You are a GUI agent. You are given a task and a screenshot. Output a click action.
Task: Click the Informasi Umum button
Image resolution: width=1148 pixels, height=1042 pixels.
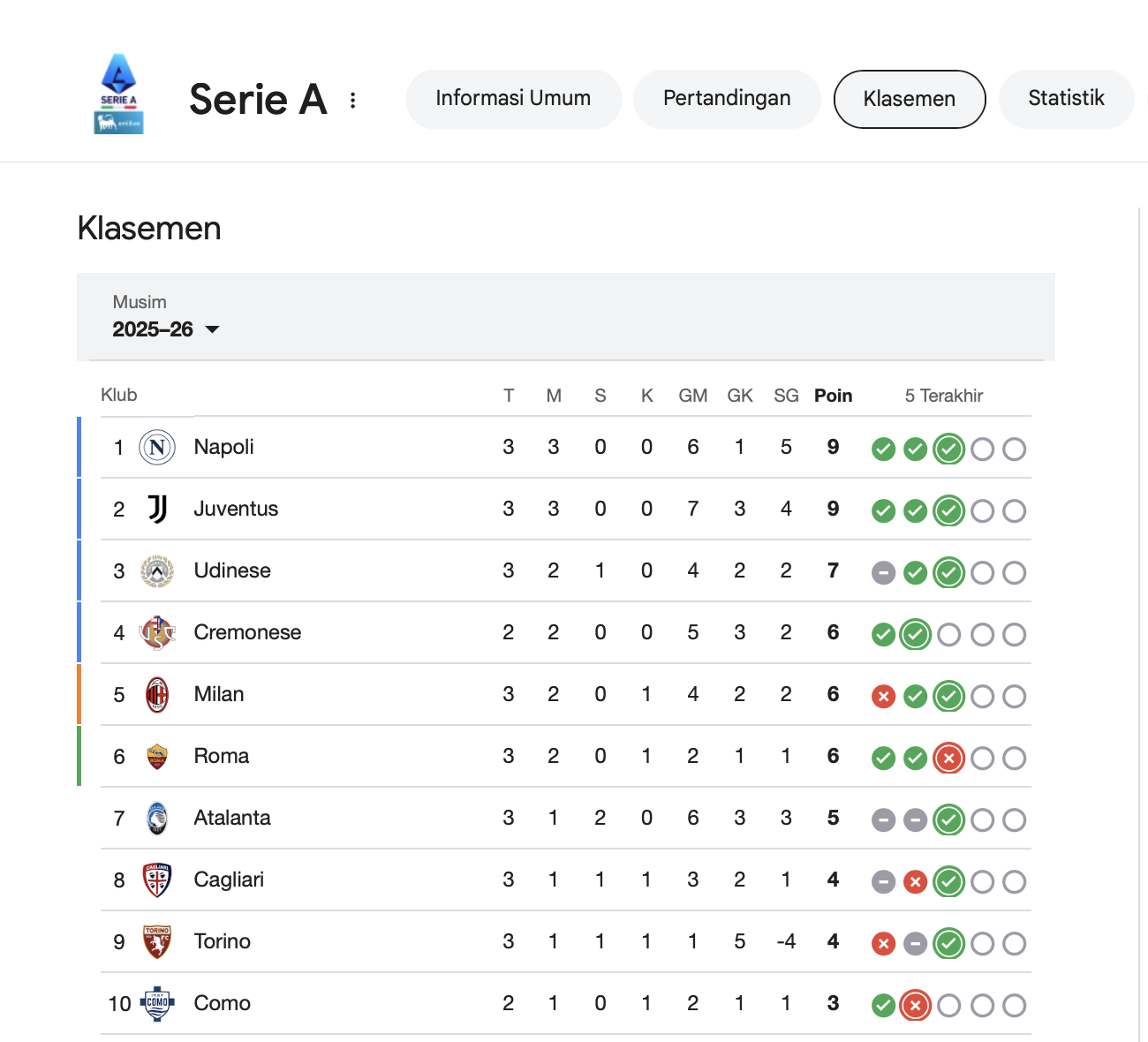[513, 99]
